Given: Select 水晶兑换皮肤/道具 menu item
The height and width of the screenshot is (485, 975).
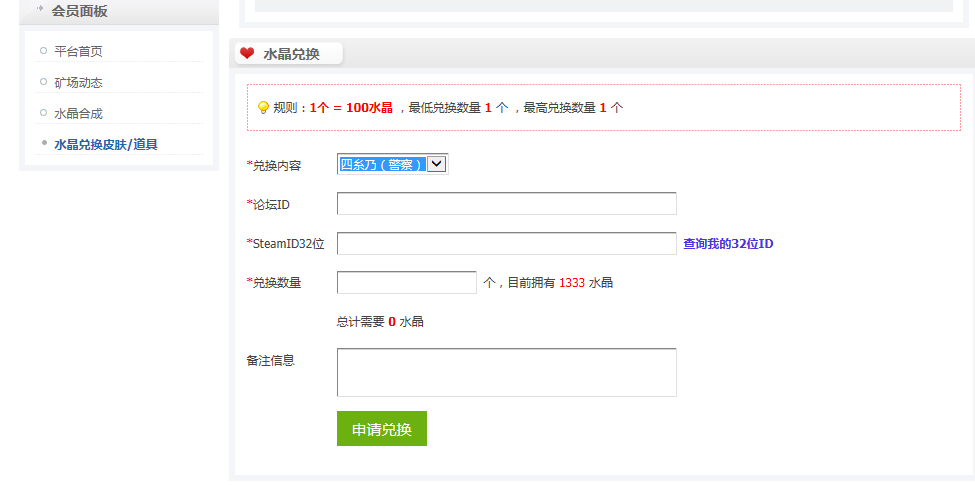Looking at the screenshot, I should (106, 145).
